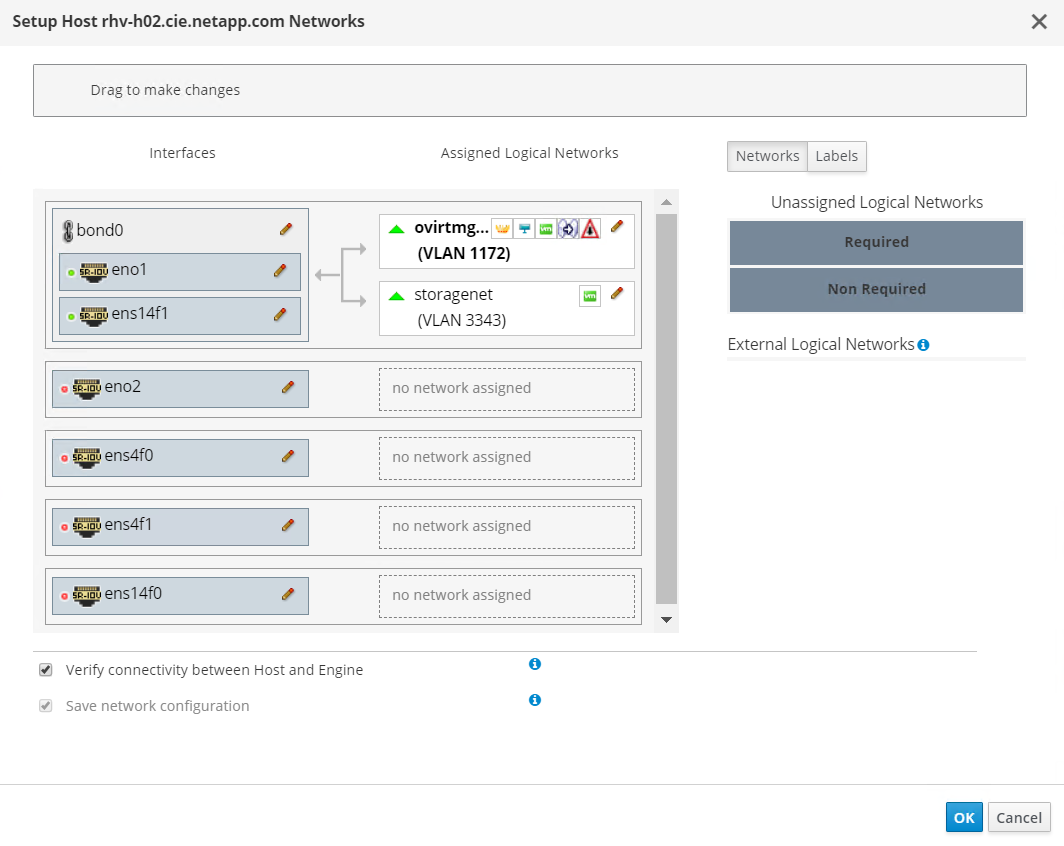Click the empty network slot beside eno2
The height and width of the screenshot is (846, 1064).
click(x=507, y=388)
